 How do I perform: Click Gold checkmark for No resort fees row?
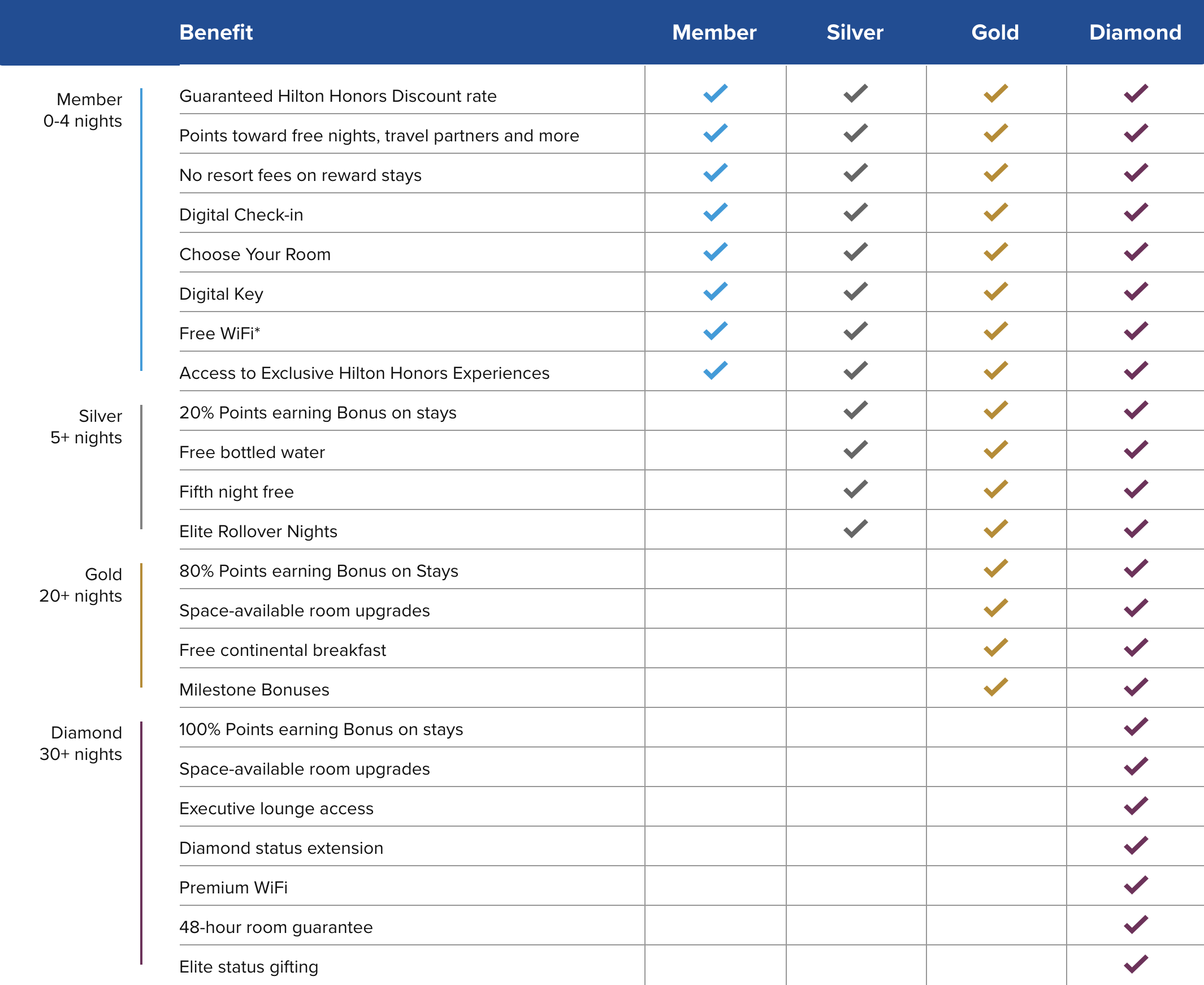[995, 172]
